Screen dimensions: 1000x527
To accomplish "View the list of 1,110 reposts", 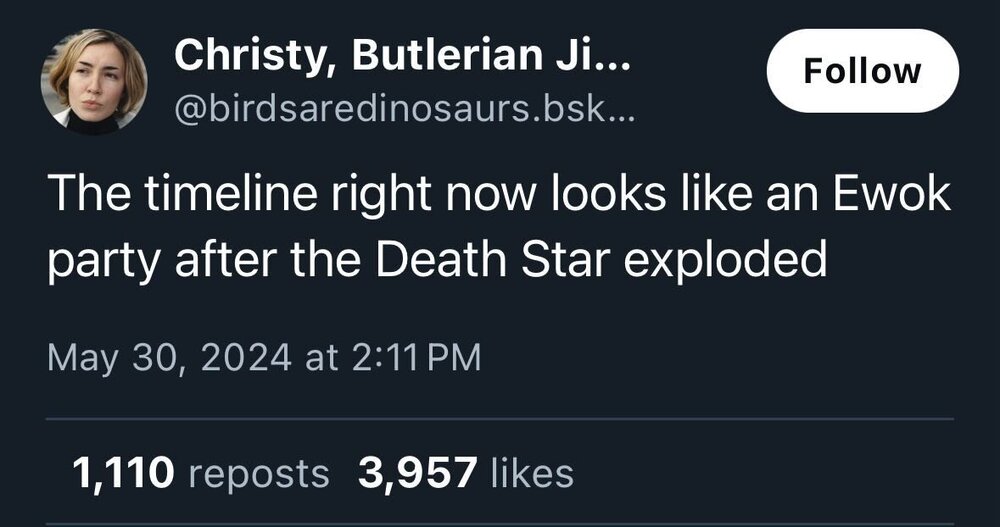I will tap(200, 472).
